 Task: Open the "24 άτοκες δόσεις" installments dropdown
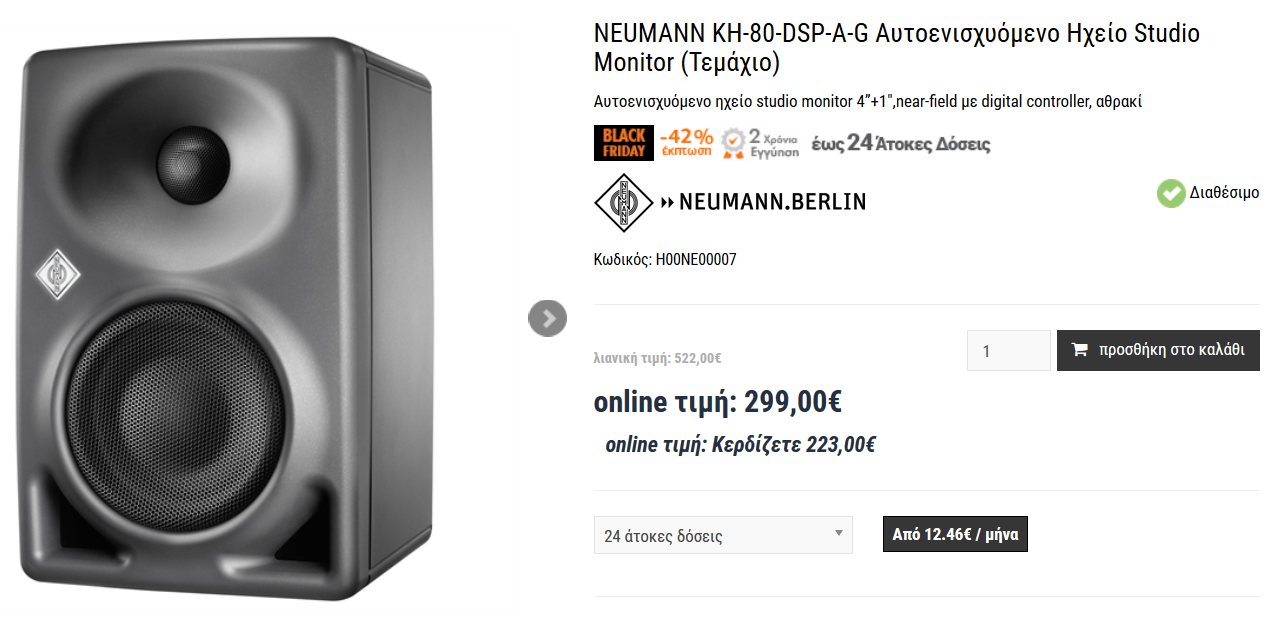(723, 535)
